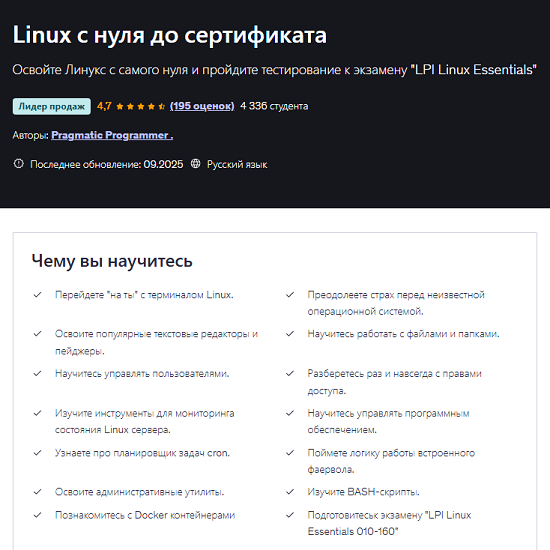
Task: Click text 'Подготовитеськ экзамену "LPI Linux Essentials 010-160"'
Action: point(389,523)
